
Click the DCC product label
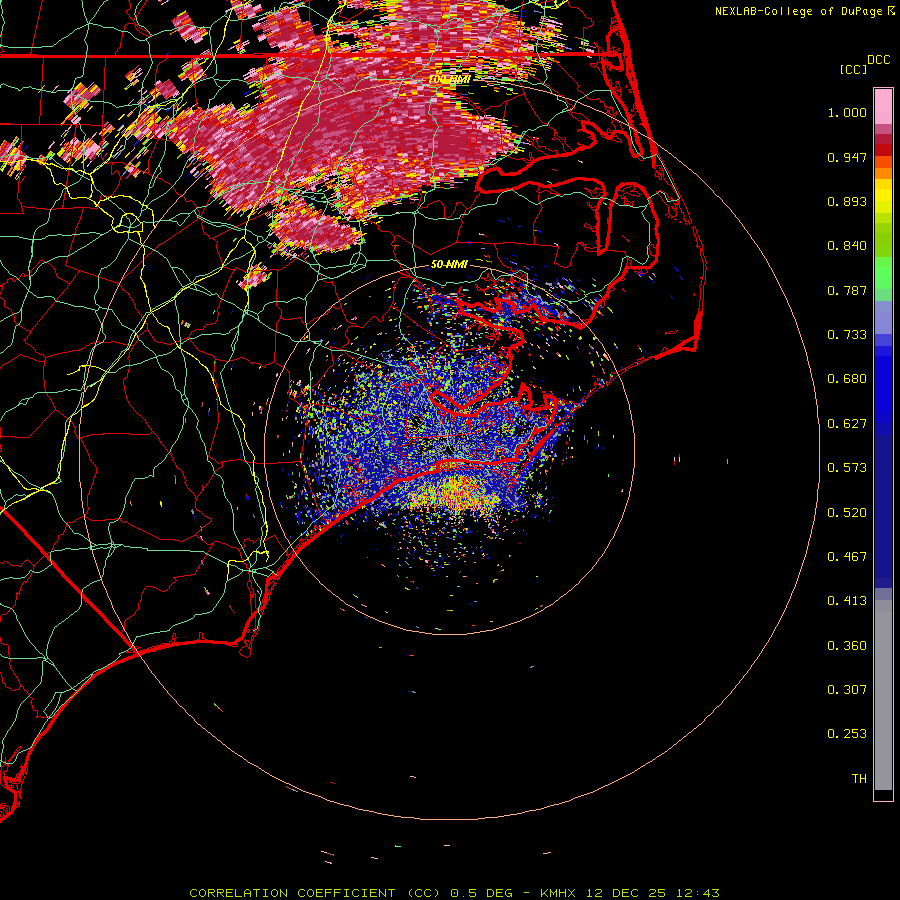click(x=878, y=60)
